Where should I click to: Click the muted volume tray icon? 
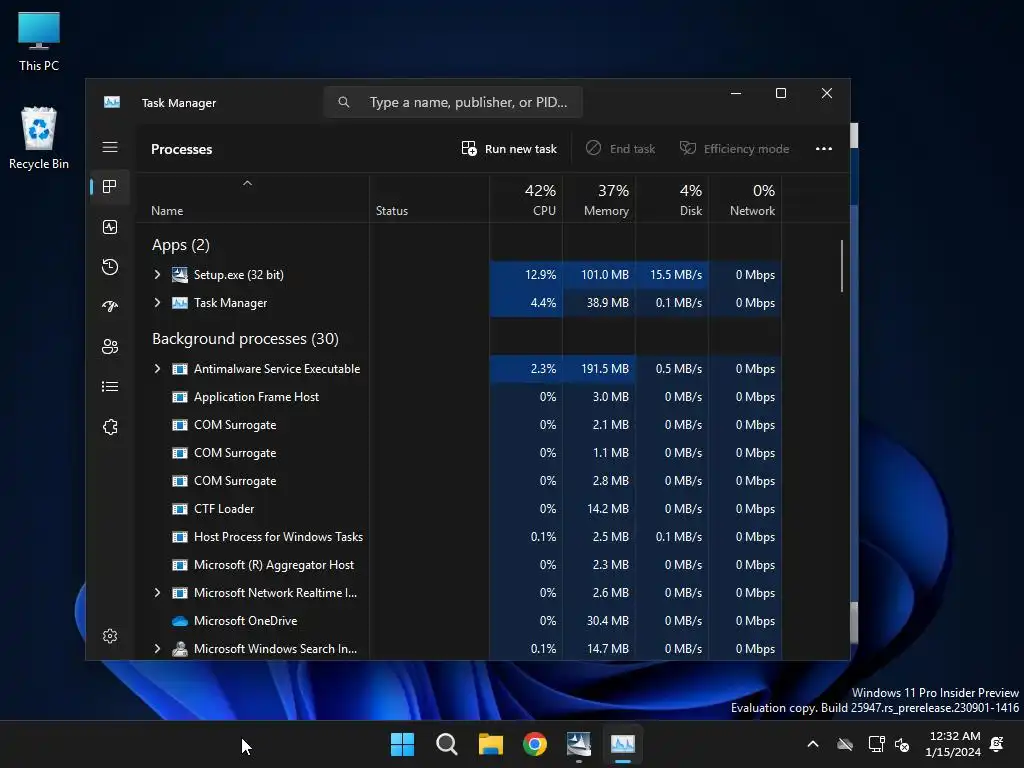(903, 744)
